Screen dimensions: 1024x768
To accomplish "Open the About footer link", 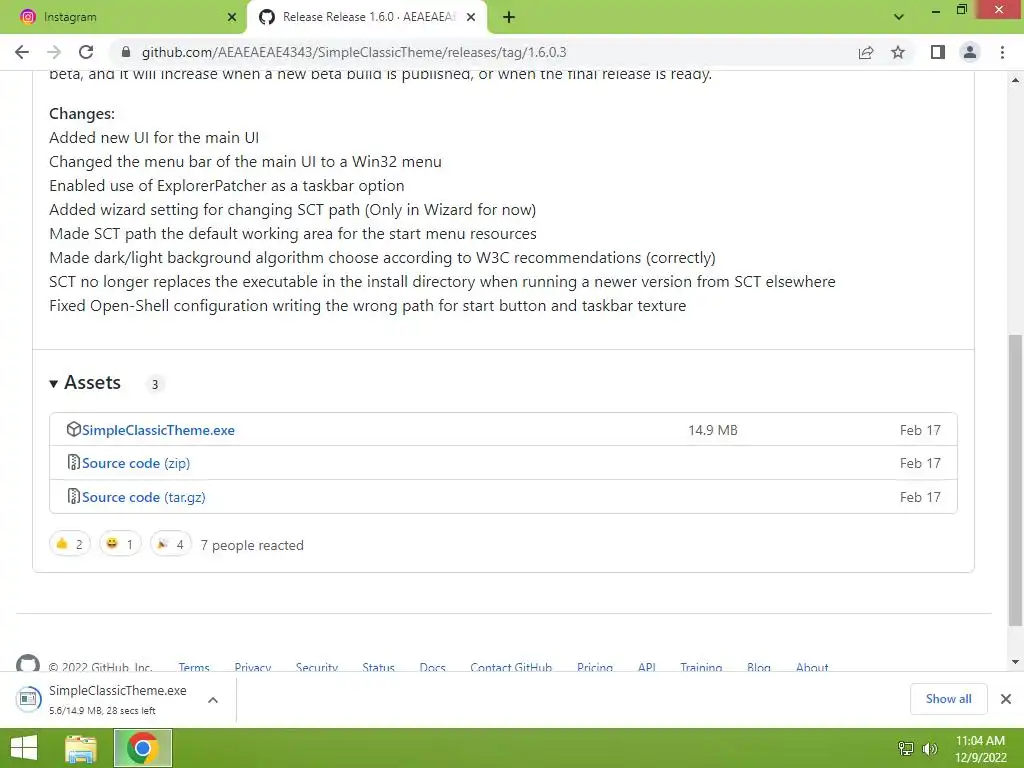I will pyautogui.click(x=812, y=667).
